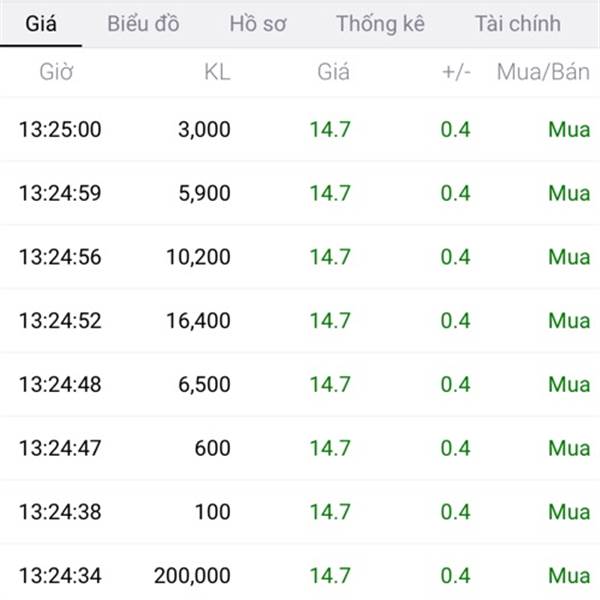Select the 13:24:48 trade row

pyautogui.click(x=300, y=384)
